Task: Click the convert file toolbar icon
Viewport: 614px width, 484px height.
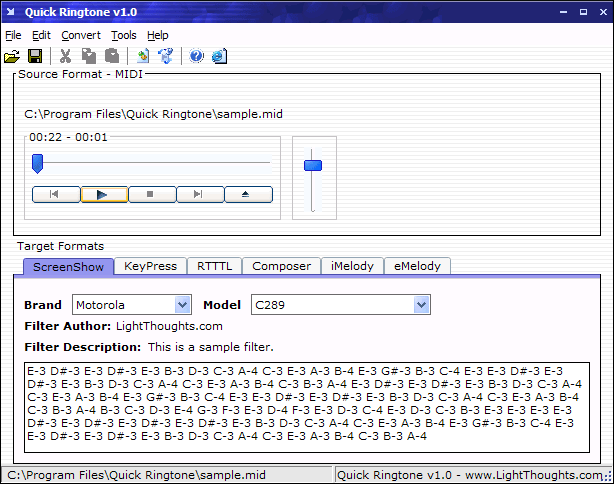Action: [x=143, y=56]
